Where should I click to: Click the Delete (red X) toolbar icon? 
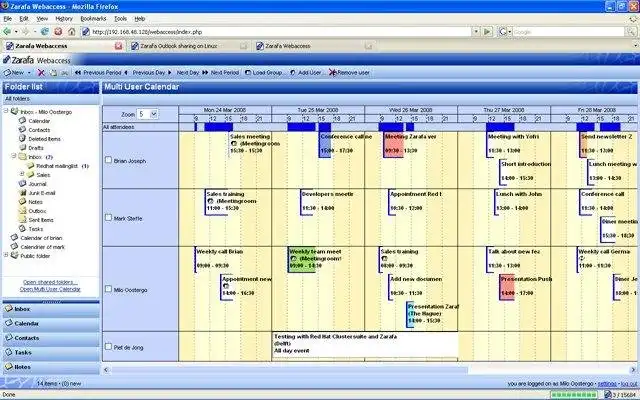pos(41,73)
